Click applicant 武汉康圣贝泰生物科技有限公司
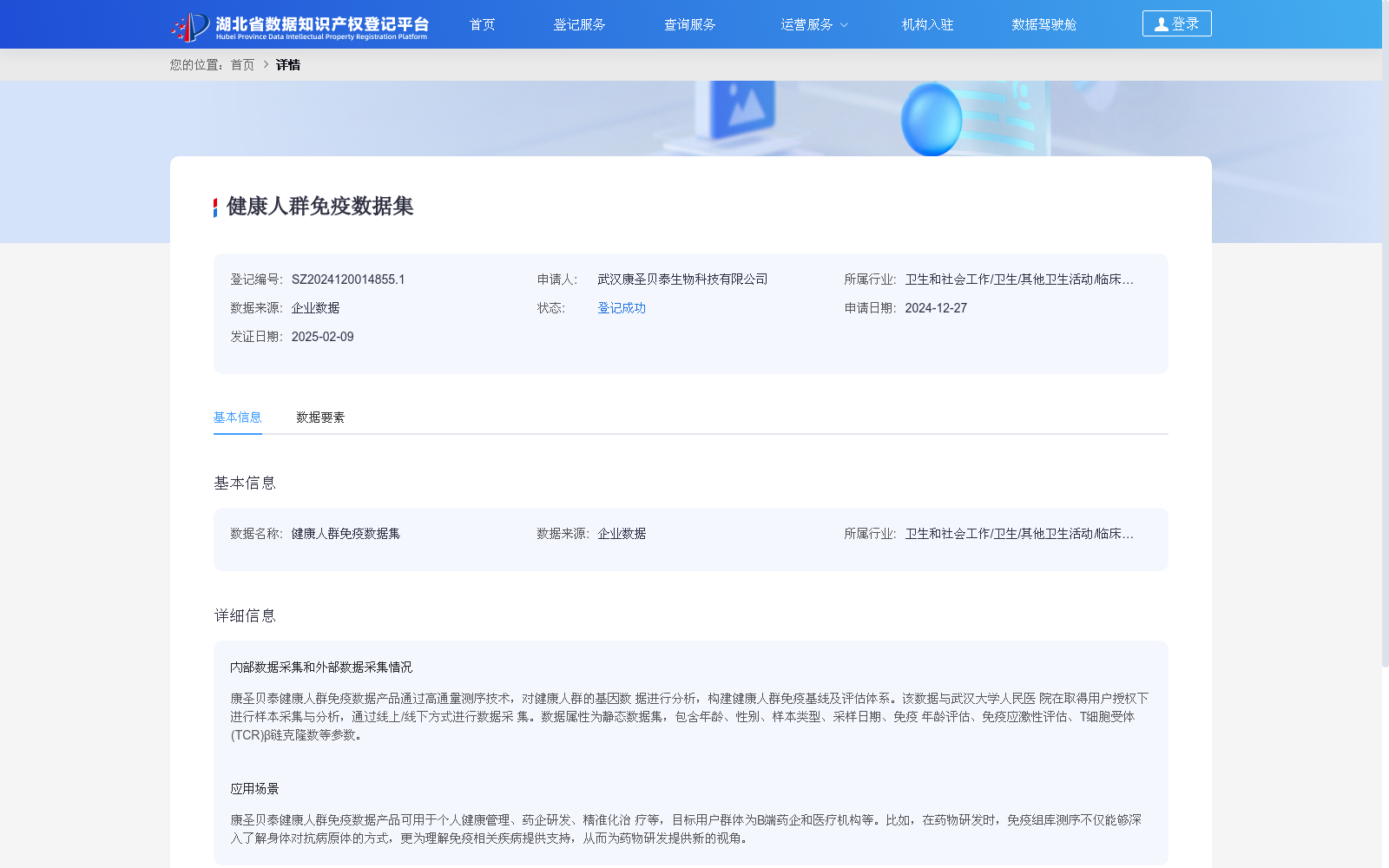 click(682, 279)
